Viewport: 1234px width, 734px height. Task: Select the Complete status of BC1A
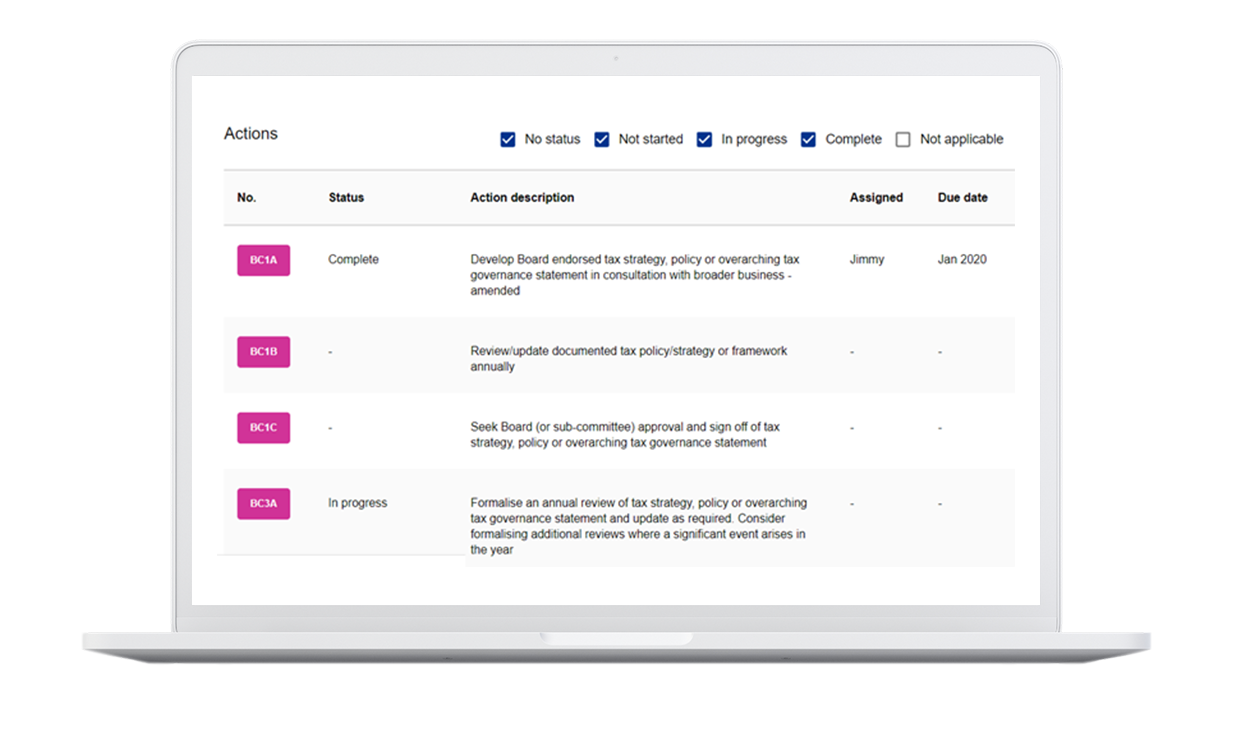point(353,260)
